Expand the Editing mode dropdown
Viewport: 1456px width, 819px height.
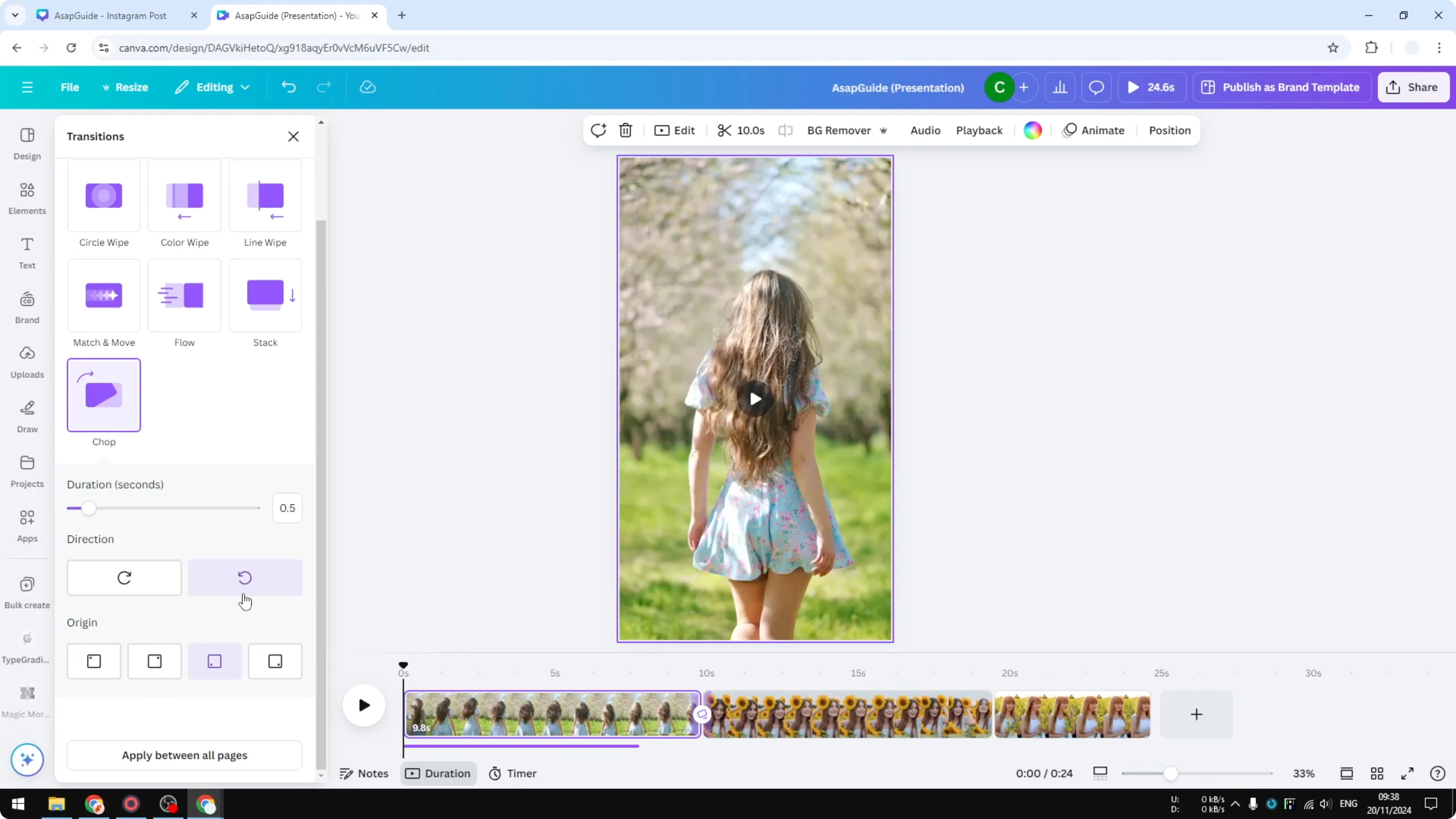coord(212,87)
